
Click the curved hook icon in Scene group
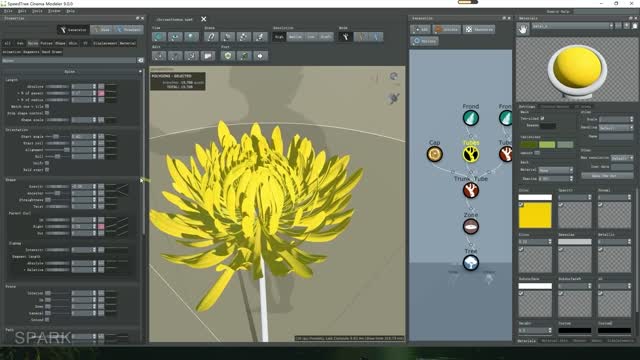[x=211, y=37]
